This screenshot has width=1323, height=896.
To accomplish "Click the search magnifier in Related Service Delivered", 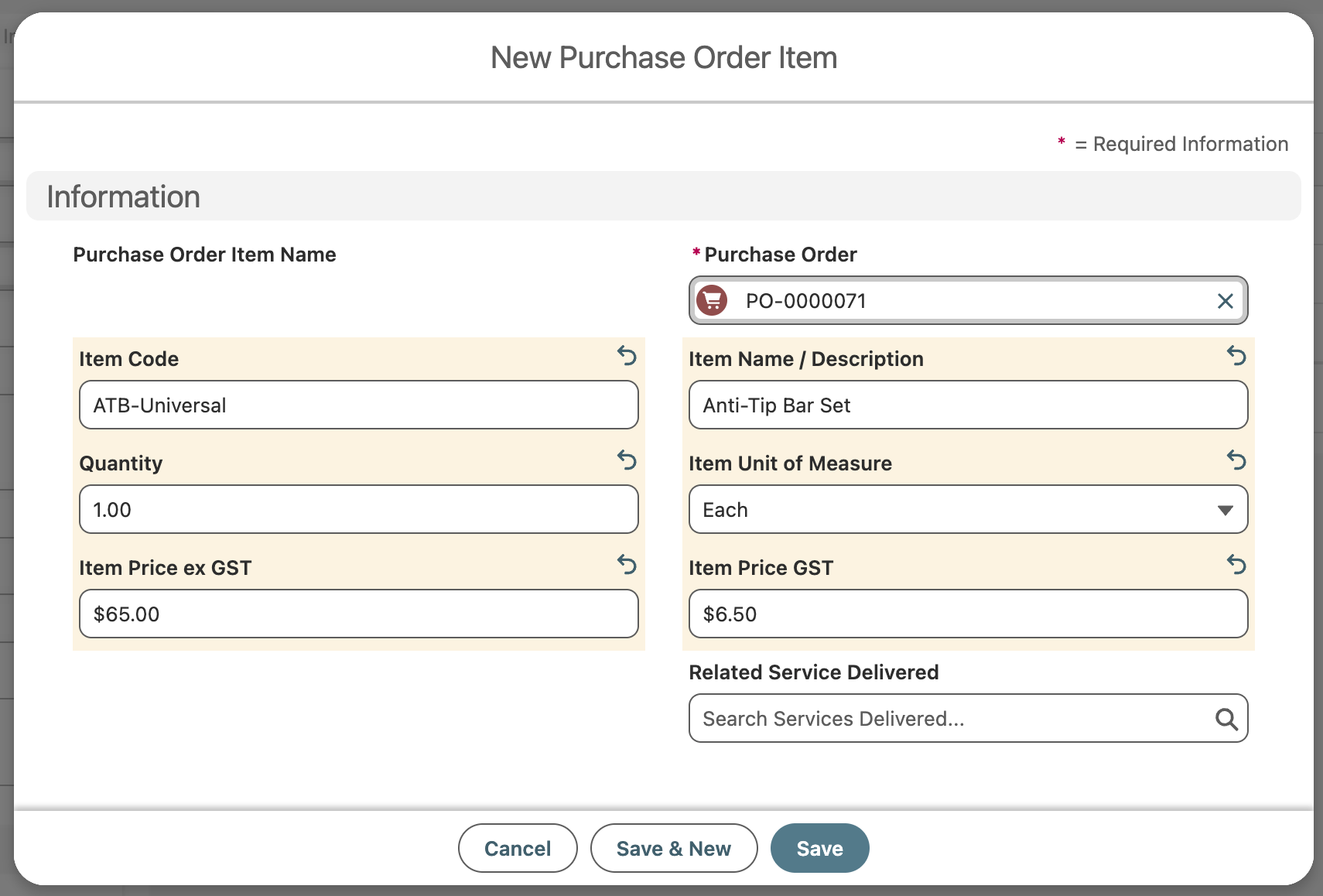I will click(x=1226, y=720).
